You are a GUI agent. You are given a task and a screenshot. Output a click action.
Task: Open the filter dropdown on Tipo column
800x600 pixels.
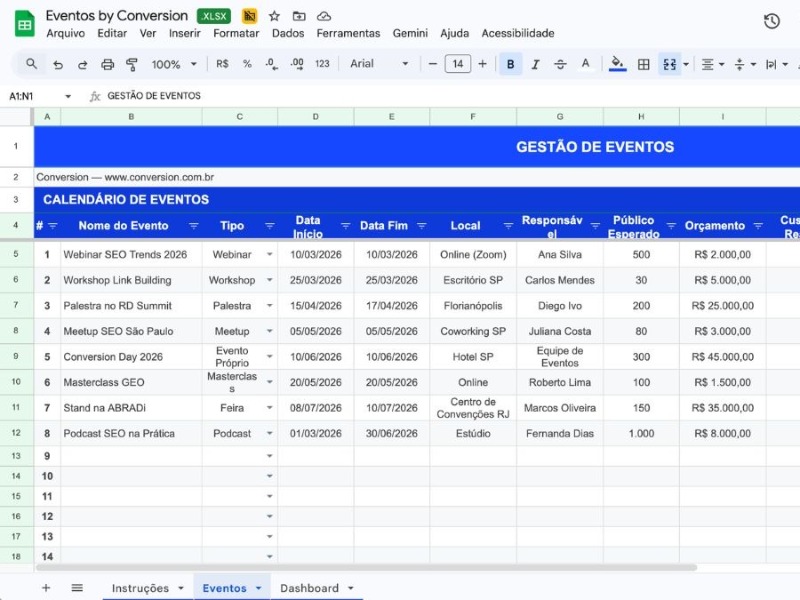268,225
